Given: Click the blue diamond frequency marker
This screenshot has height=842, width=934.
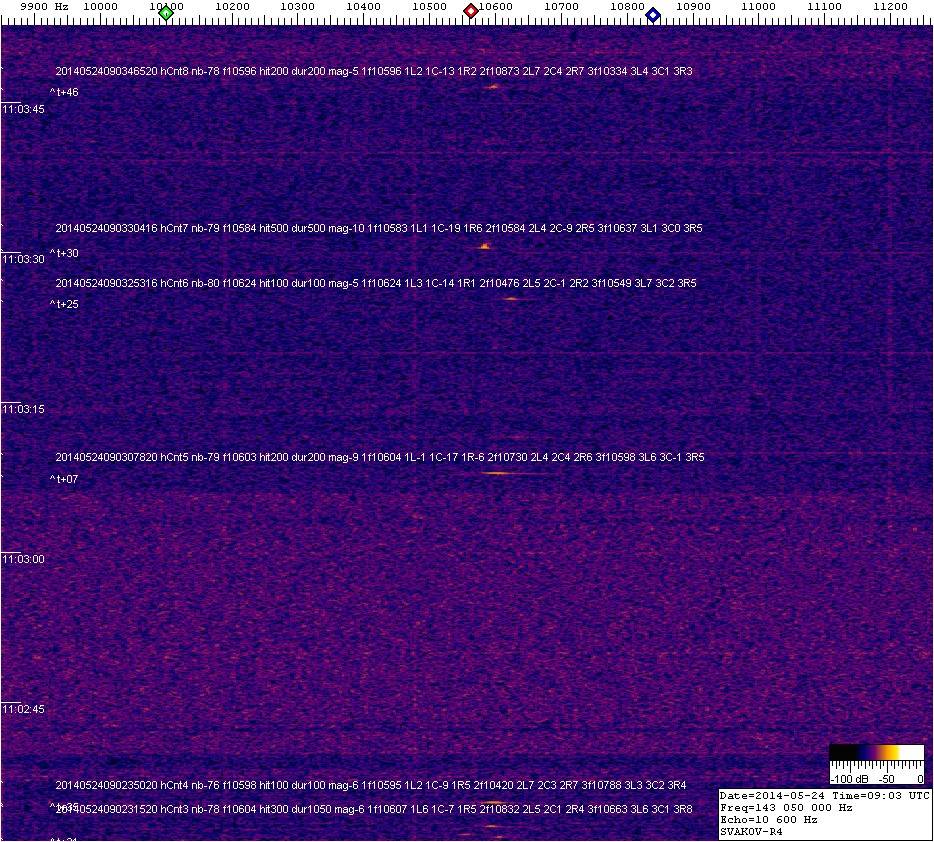Looking at the screenshot, I should click(x=653, y=14).
